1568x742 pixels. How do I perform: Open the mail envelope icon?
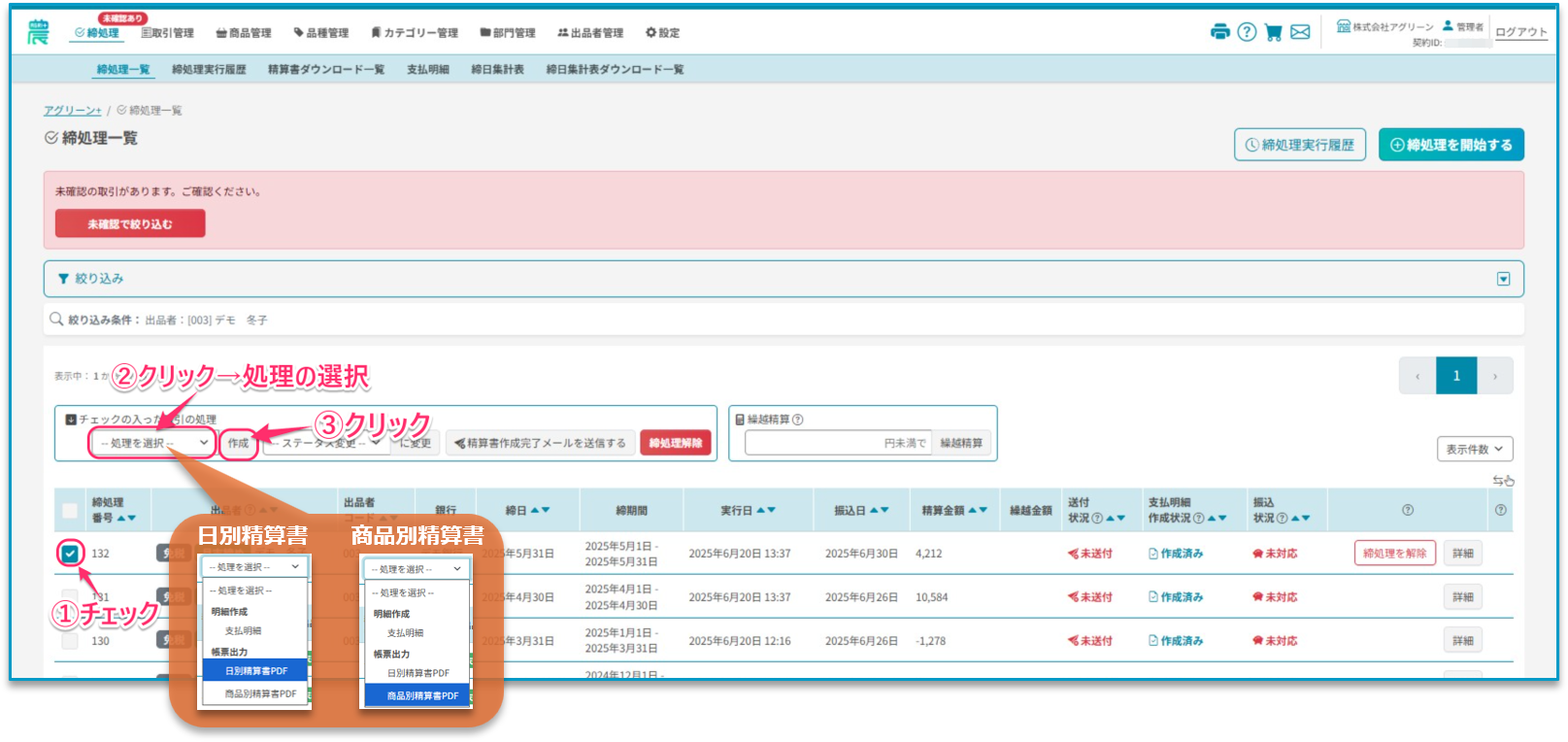[1300, 32]
